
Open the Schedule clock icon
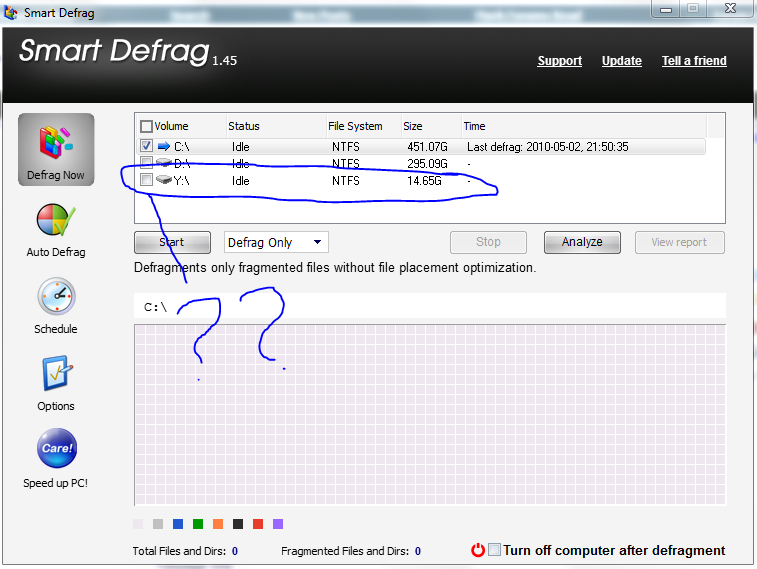click(56, 296)
